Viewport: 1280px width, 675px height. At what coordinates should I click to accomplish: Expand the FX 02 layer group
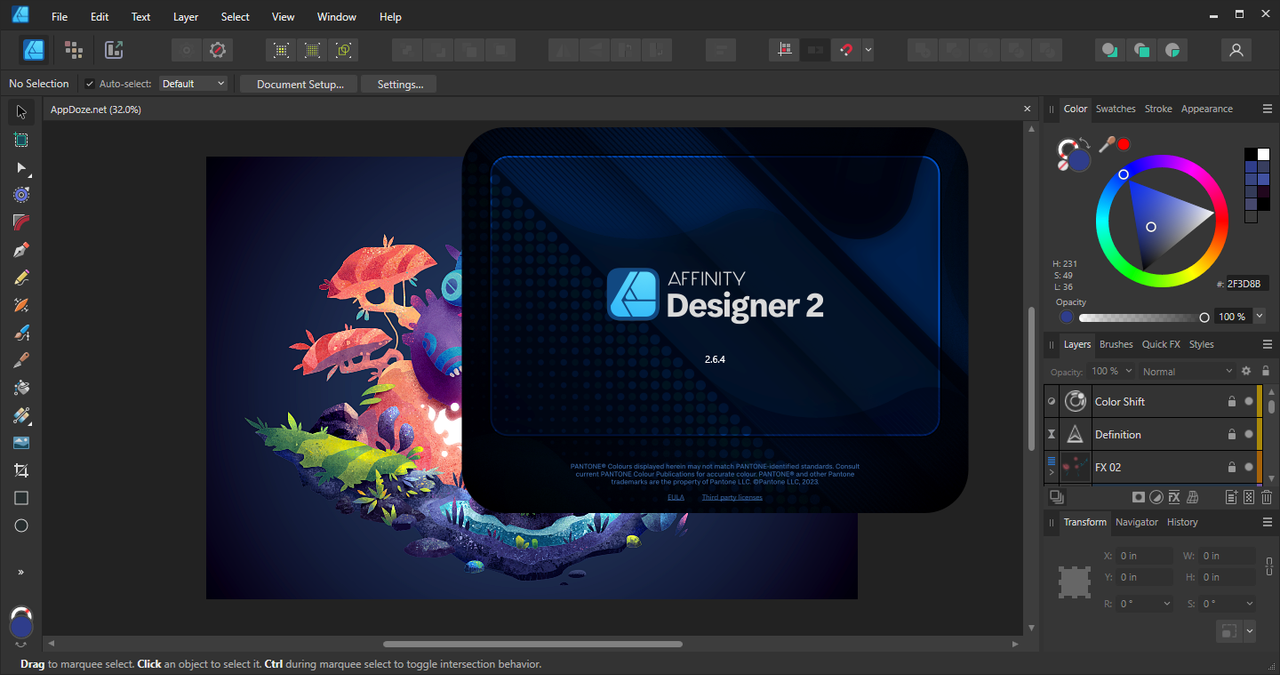point(1051,472)
